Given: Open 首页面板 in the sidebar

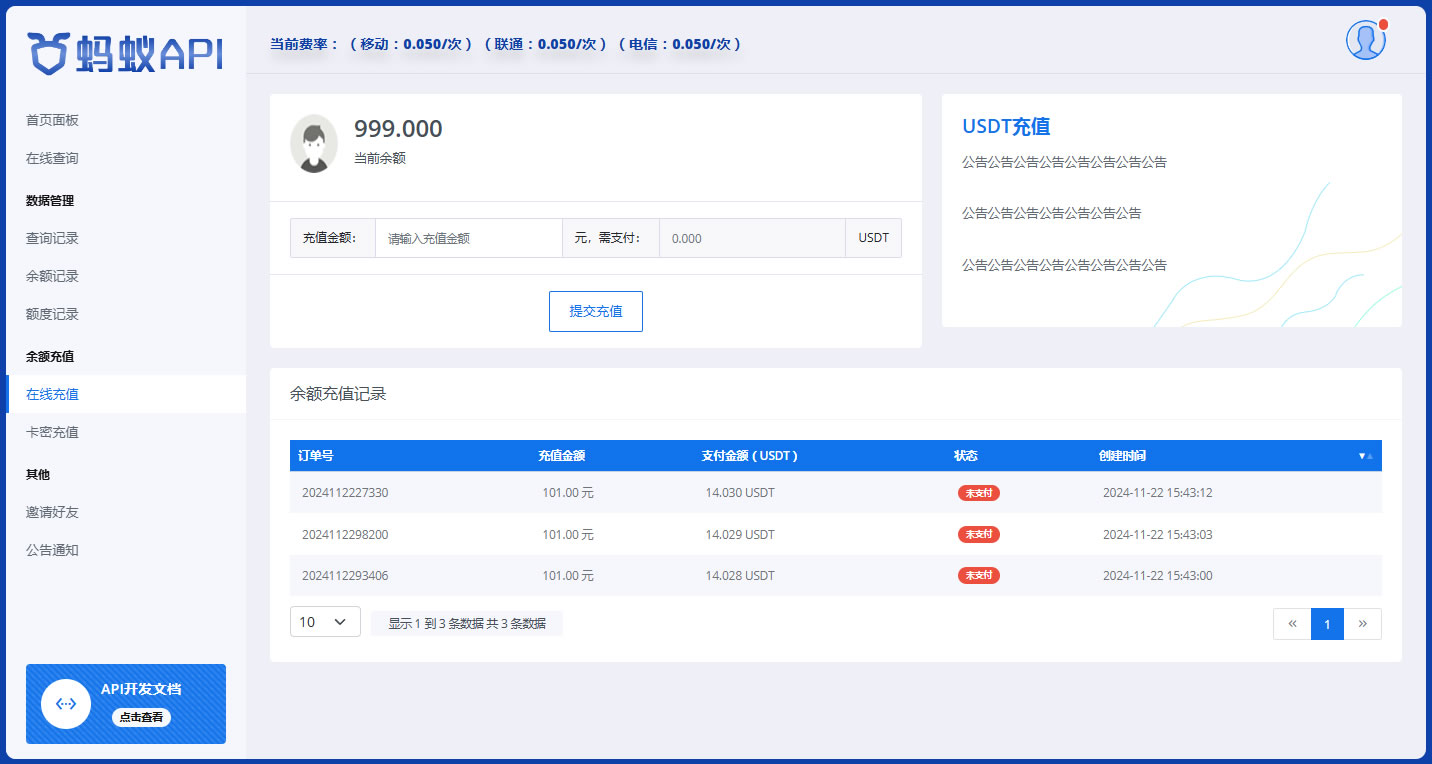Looking at the screenshot, I should (x=52, y=120).
